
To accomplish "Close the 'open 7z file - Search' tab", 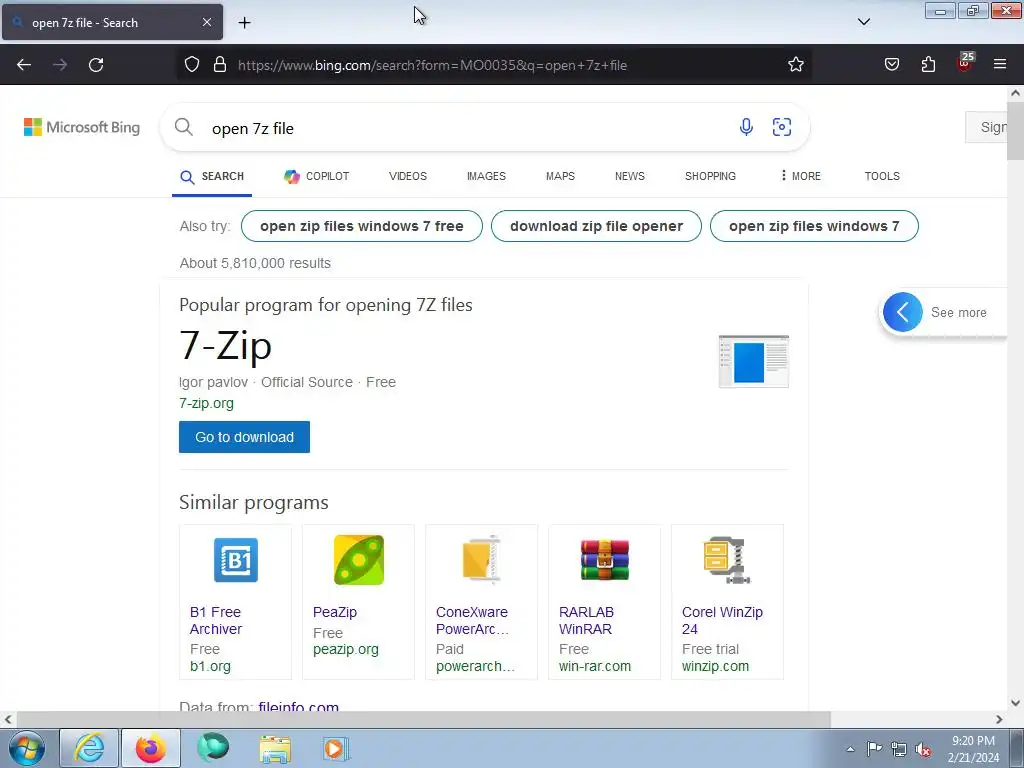I will point(206,22).
